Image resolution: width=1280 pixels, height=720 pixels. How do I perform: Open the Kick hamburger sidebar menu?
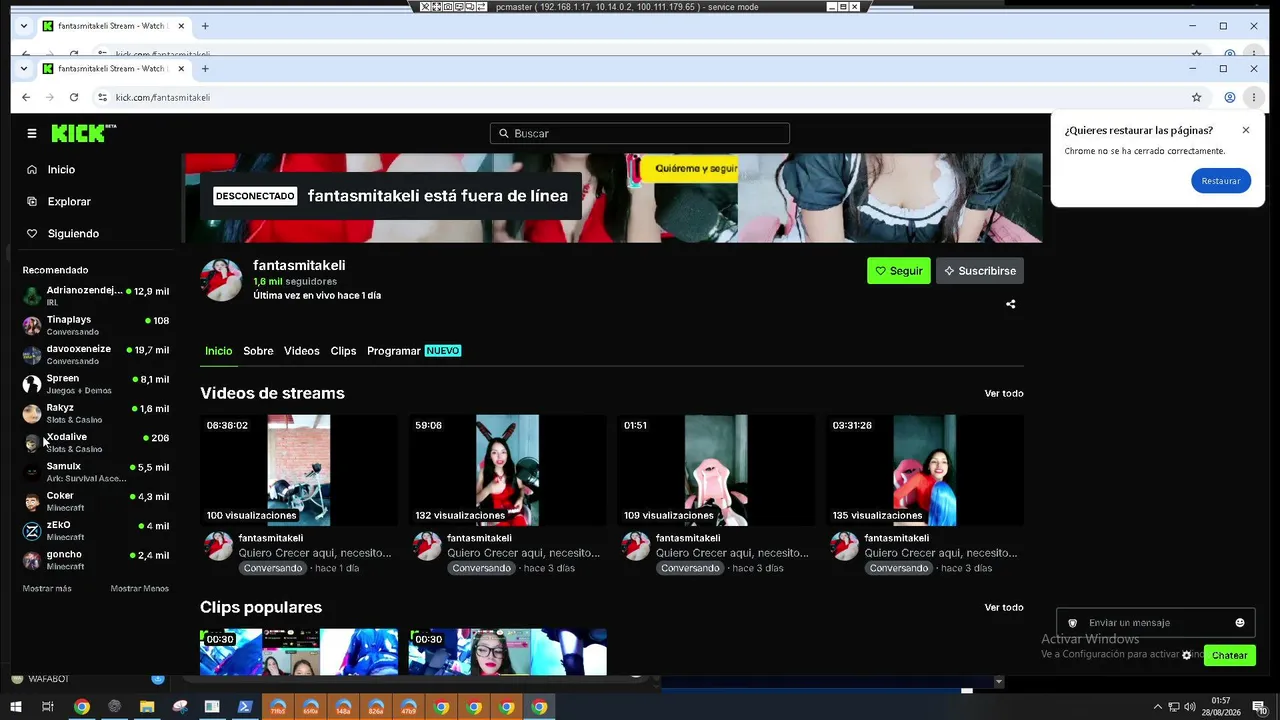point(32,133)
